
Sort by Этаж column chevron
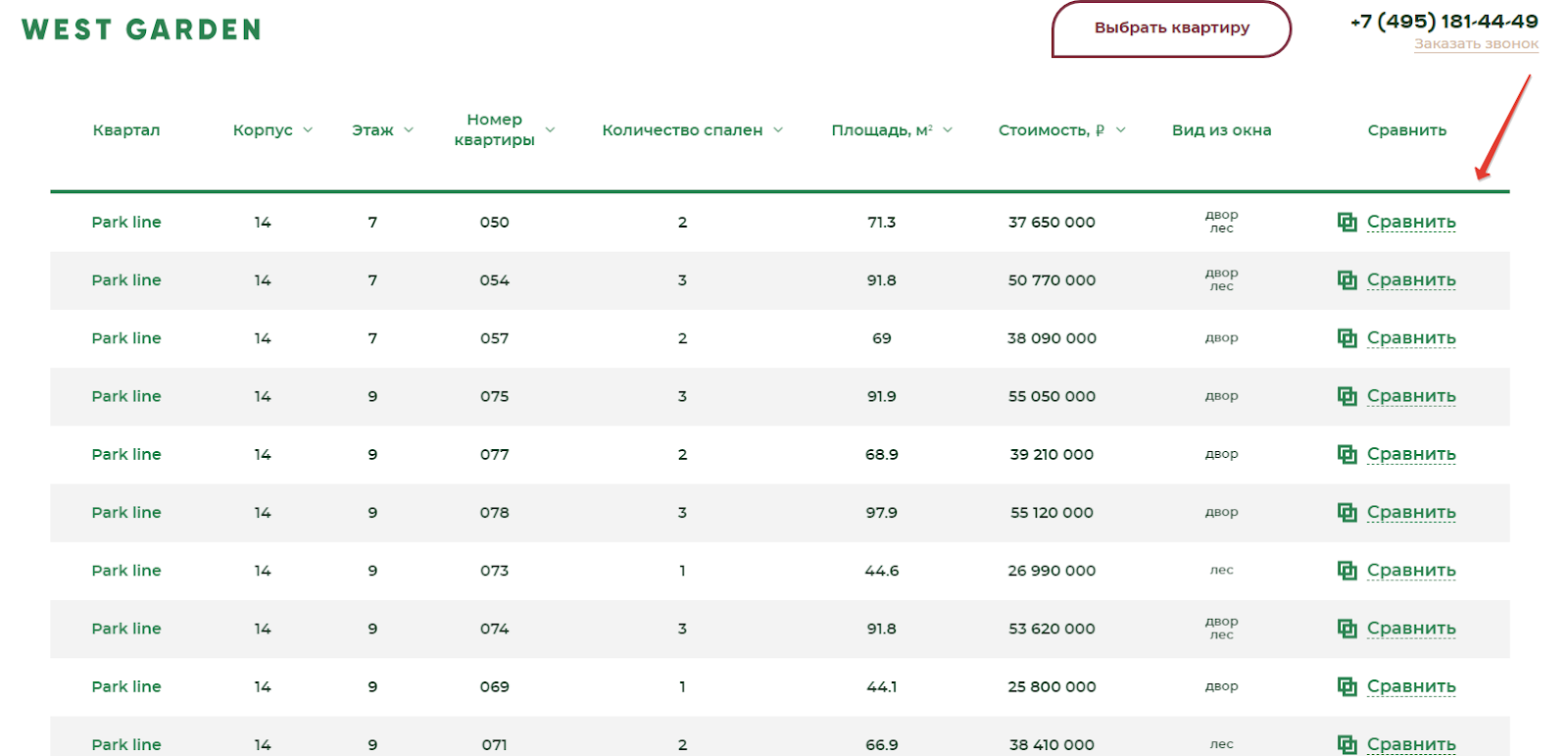pos(409,129)
